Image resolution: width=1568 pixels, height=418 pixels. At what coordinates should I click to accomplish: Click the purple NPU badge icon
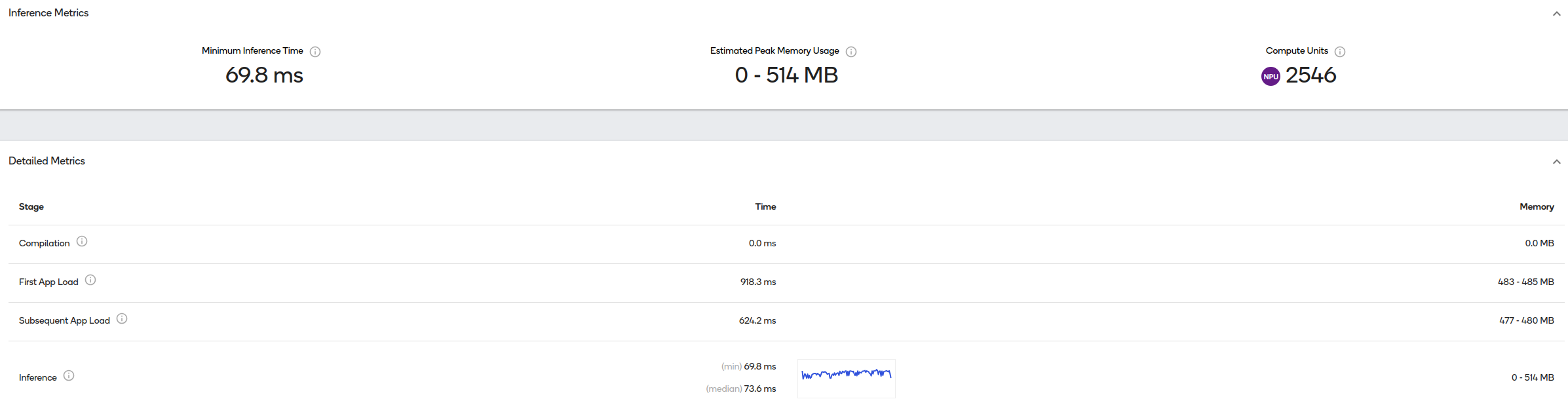(1271, 77)
